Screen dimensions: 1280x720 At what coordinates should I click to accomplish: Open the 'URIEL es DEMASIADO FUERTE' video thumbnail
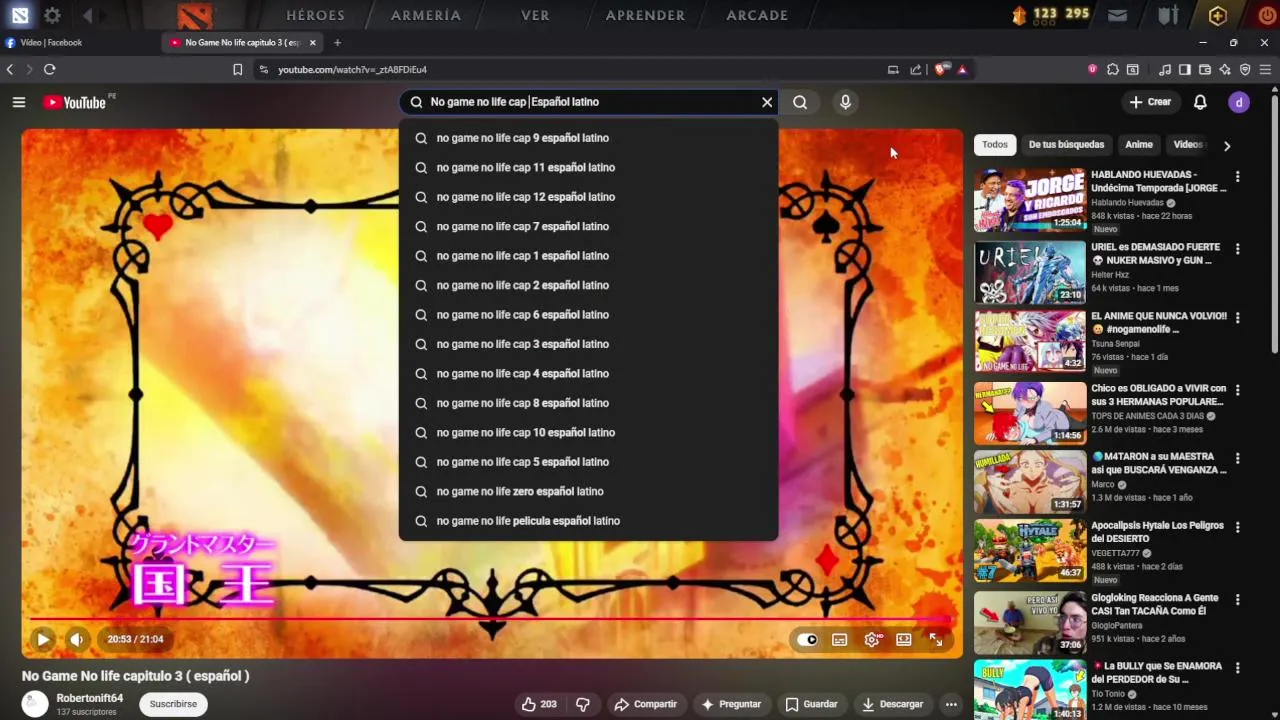click(x=1030, y=272)
